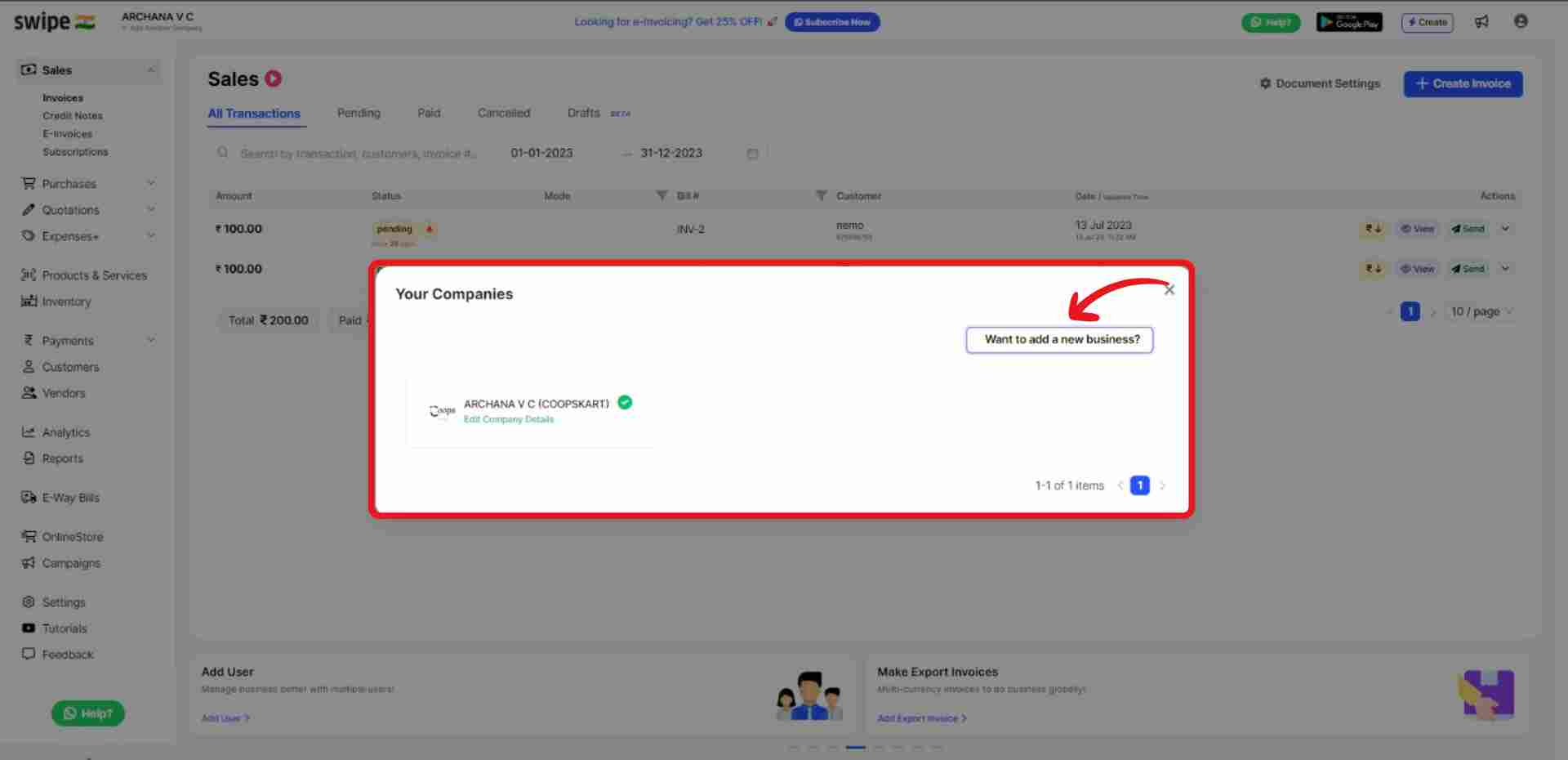The image size is (1568, 760).
Task: Switch to the Cancelled tab
Action: click(x=504, y=113)
